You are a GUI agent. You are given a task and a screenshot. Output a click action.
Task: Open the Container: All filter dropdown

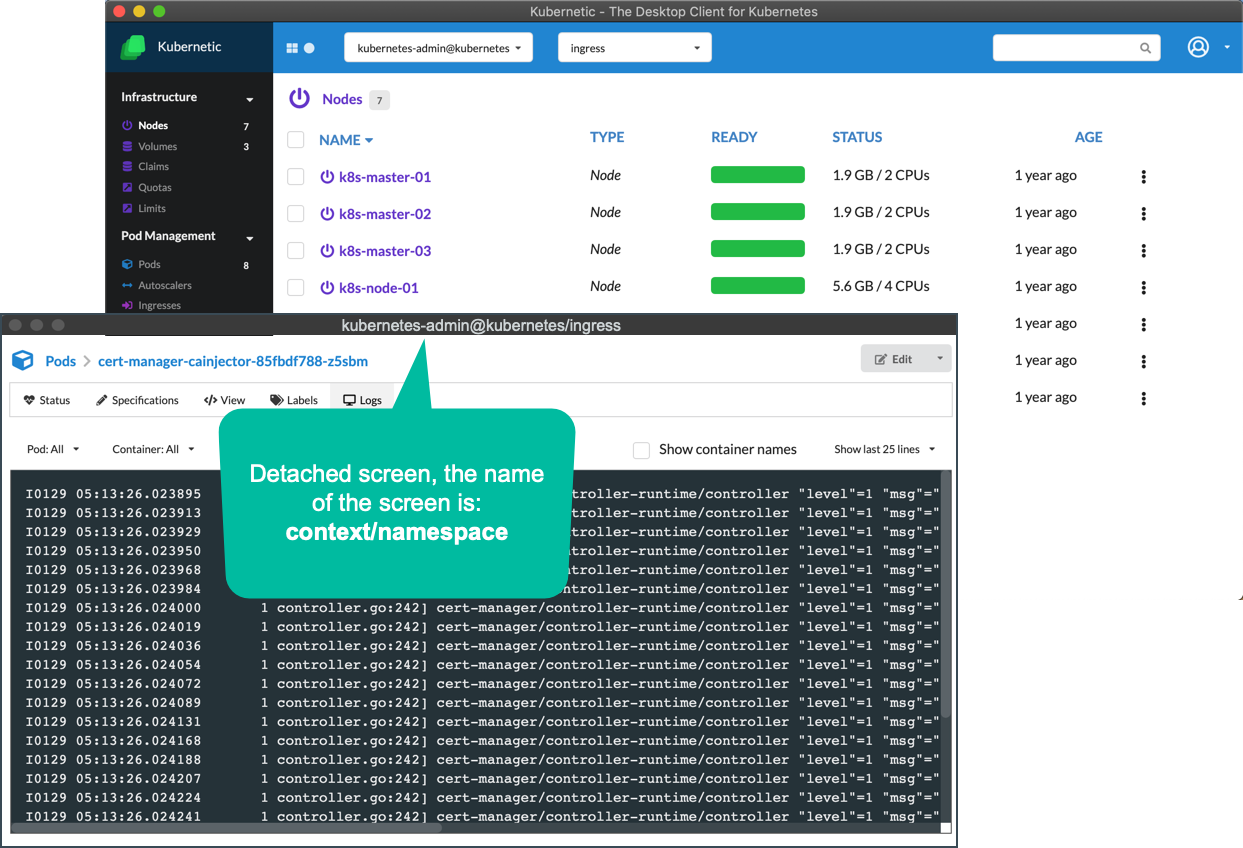tap(154, 450)
